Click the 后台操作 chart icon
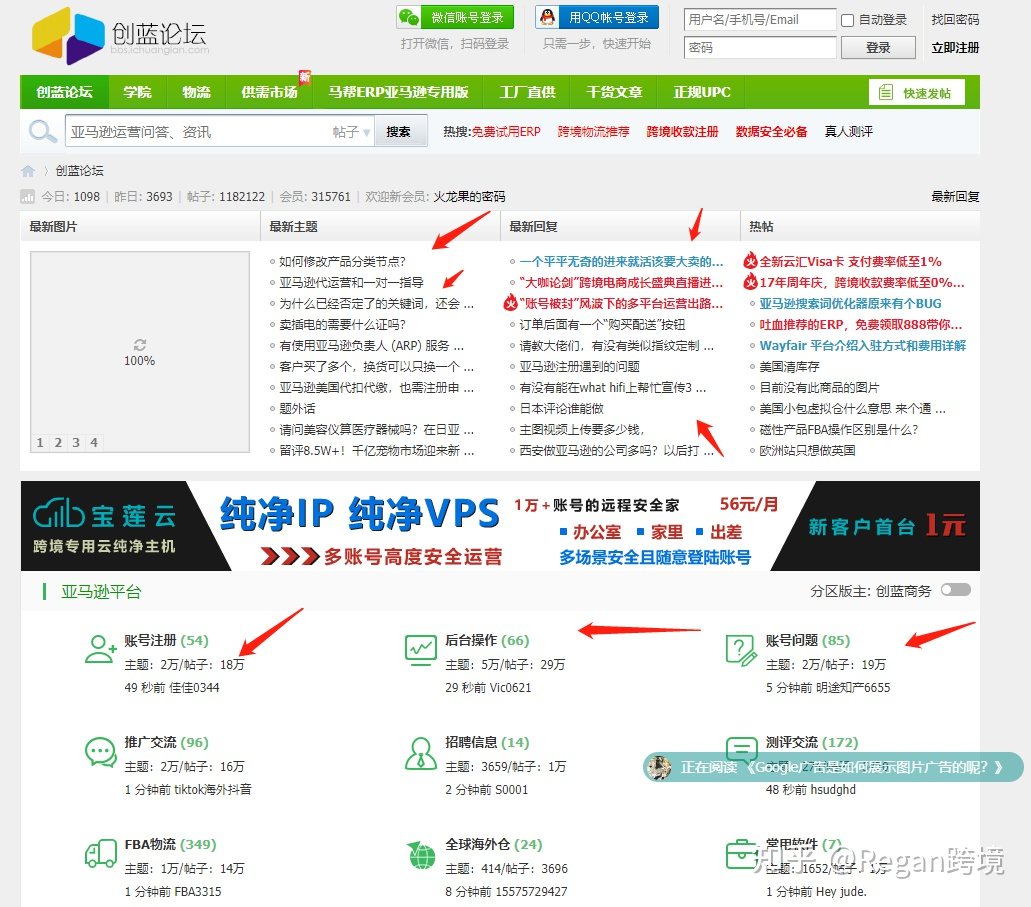Viewport: 1031px width, 907px height. click(420, 648)
